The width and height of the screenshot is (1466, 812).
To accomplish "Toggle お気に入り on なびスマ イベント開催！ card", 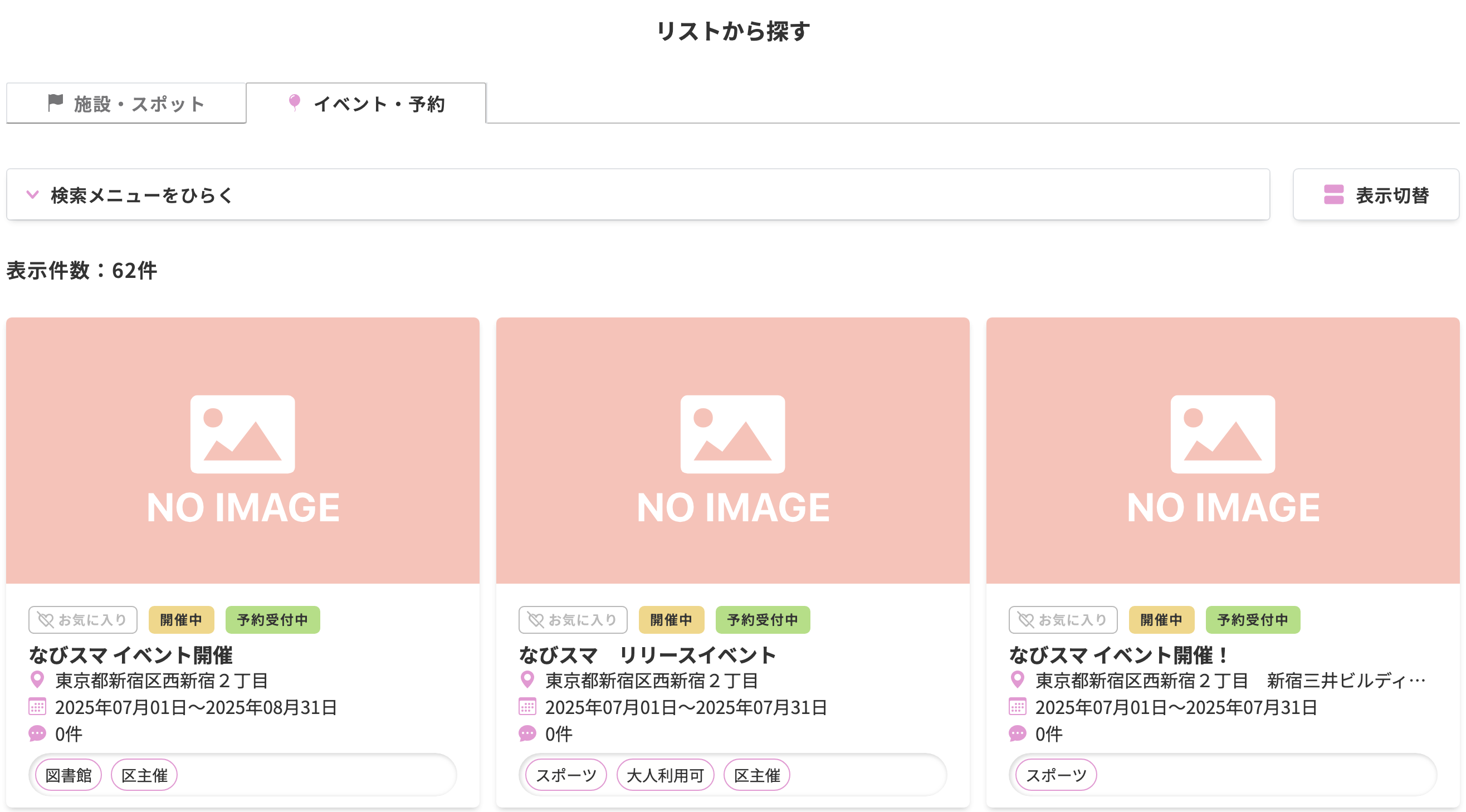I will [1063, 620].
